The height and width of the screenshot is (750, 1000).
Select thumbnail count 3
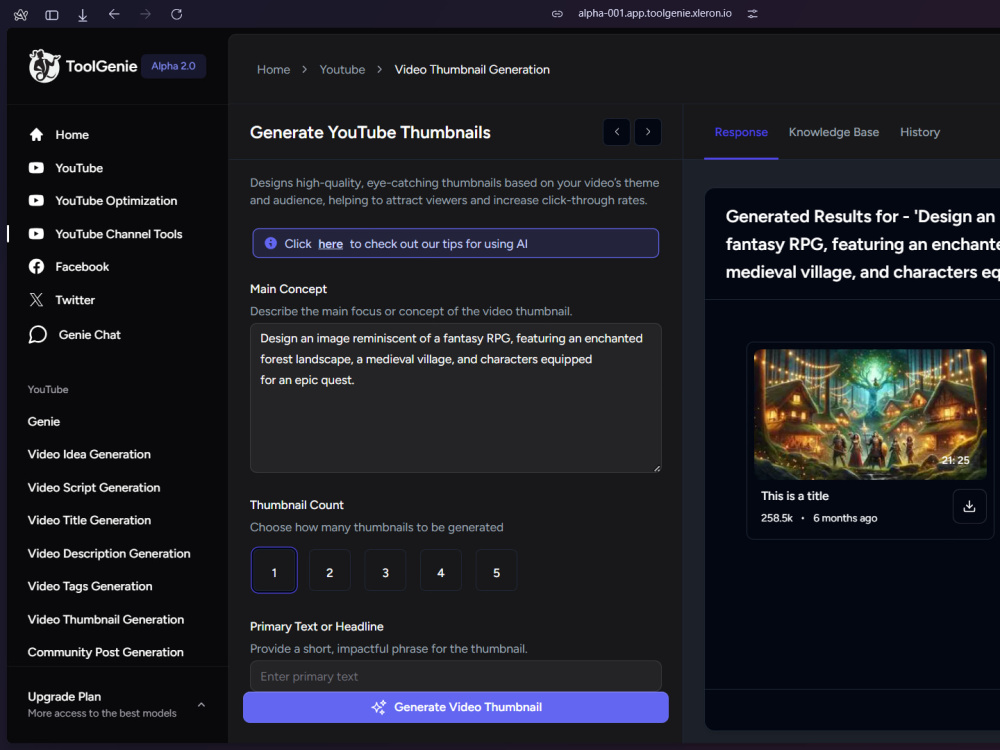point(385,570)
